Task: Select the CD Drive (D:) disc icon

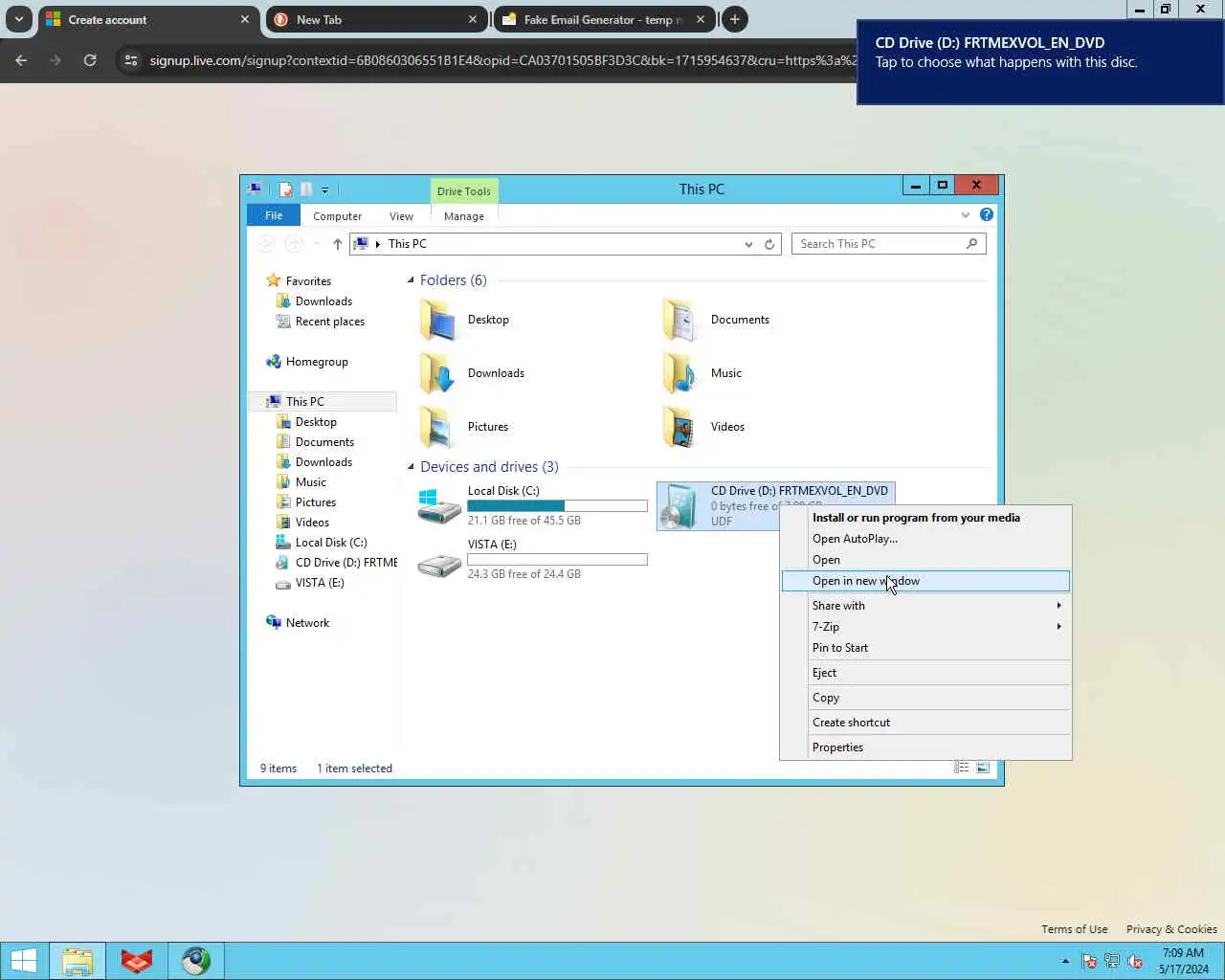Action: [680, 505]
